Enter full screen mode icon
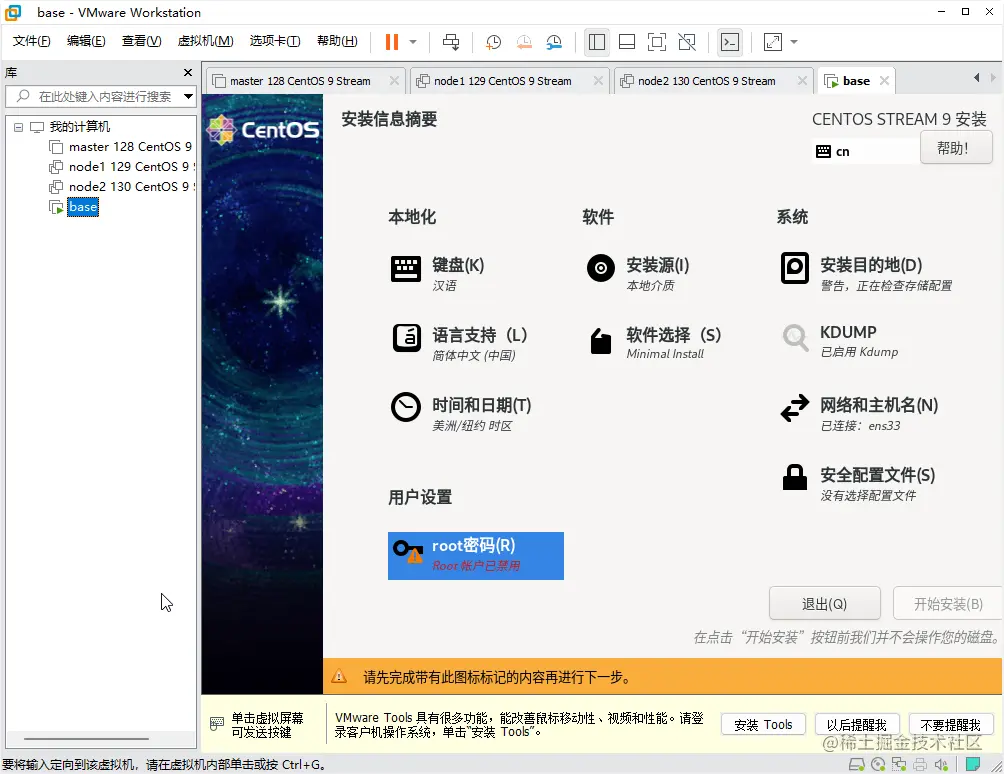1004x774 pixels. (657, 42)
